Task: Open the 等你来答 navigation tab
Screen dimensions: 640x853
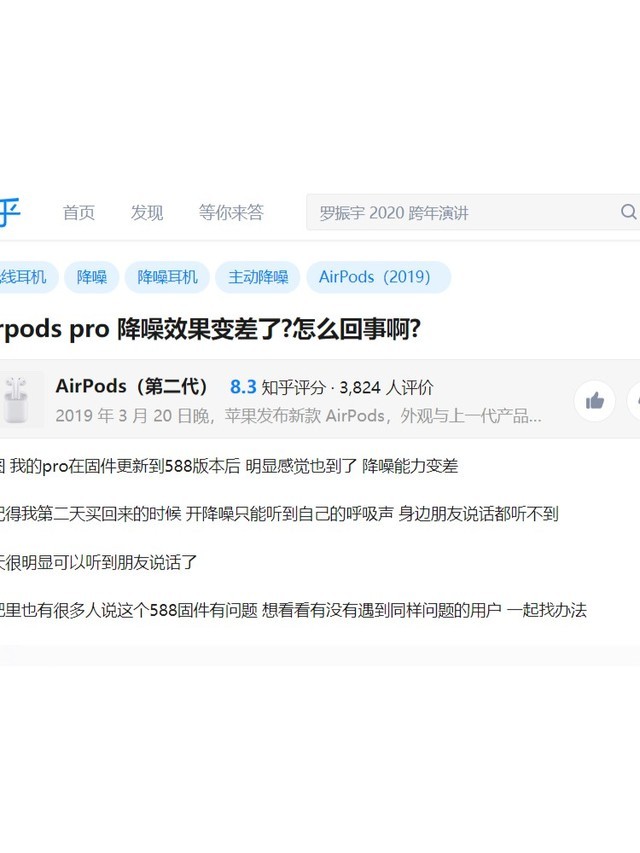Action: tap(231, 212)
